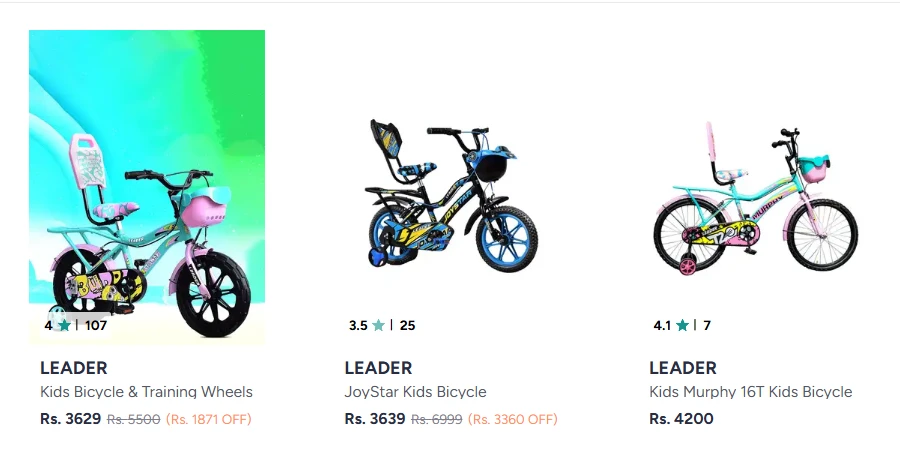Viewport: 900px width, 466px height.
Task: Click the star icon beside the 3.5 rating
Action: (378, 325)
